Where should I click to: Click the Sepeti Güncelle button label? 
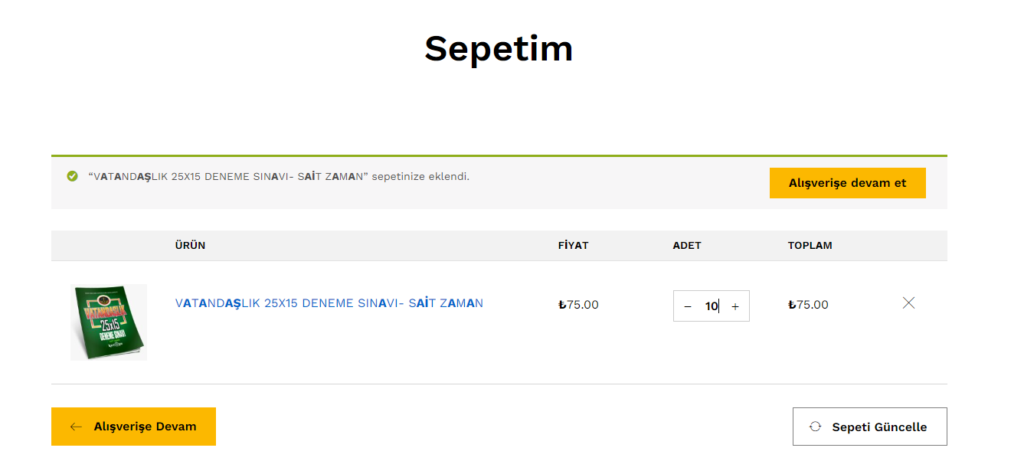(x=879, y=427)
